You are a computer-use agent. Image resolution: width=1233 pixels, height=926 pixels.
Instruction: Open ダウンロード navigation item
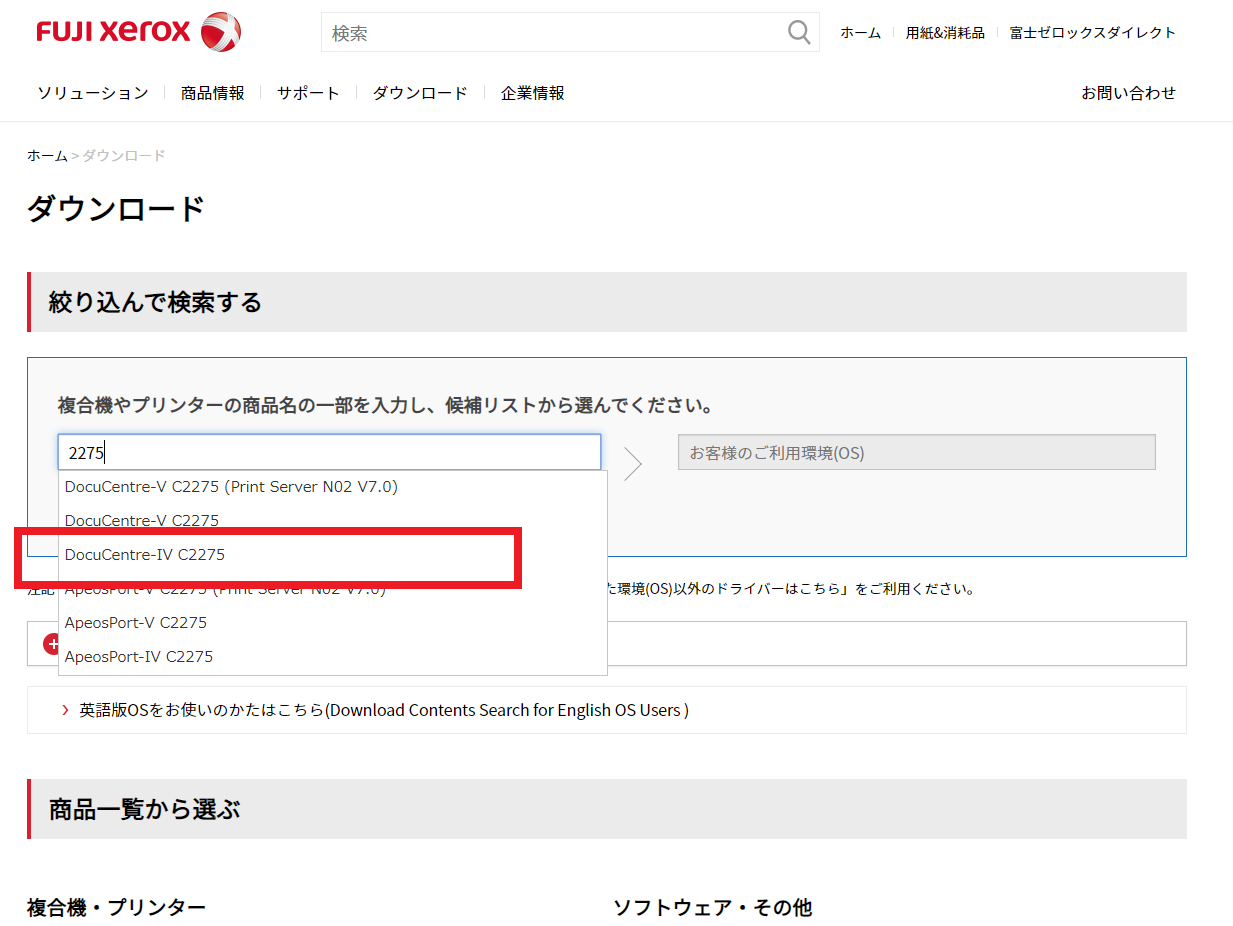420,93
